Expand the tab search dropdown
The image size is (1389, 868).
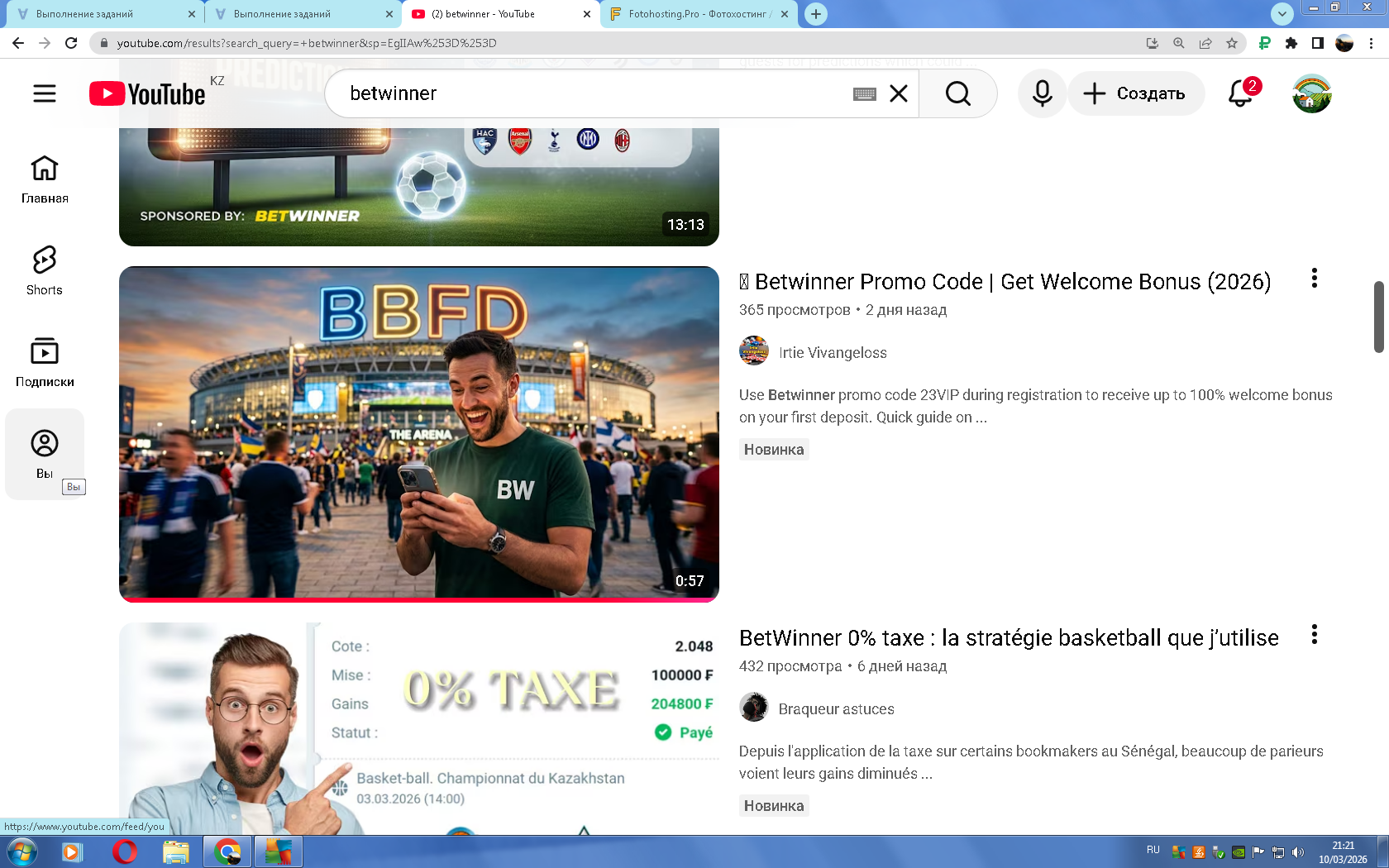point(1282,14)
